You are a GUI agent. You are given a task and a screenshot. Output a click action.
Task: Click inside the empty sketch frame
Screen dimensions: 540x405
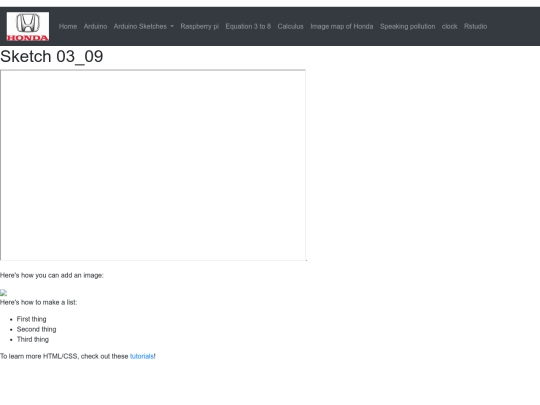tap(153, 165)
